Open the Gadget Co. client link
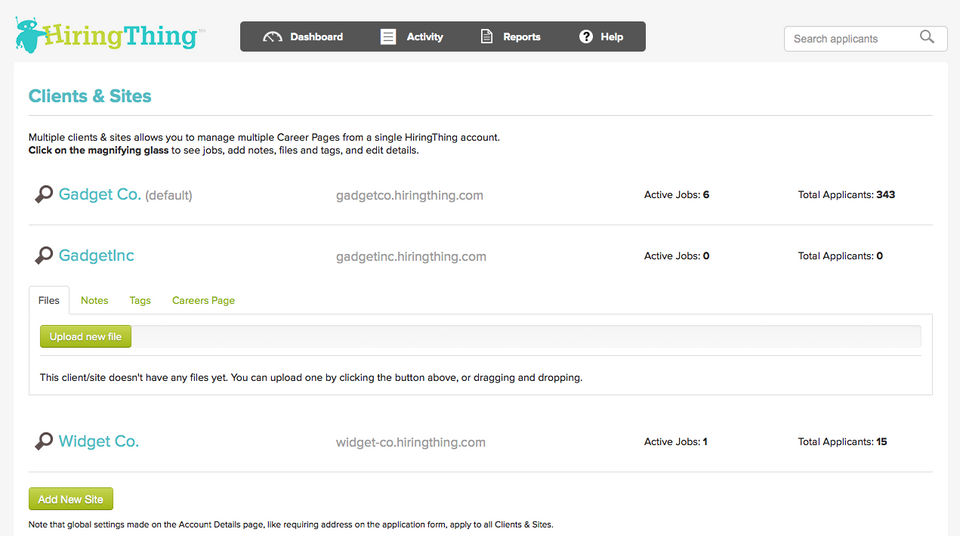The width and height of the screenshot is (960, 536). coord(100,194)
